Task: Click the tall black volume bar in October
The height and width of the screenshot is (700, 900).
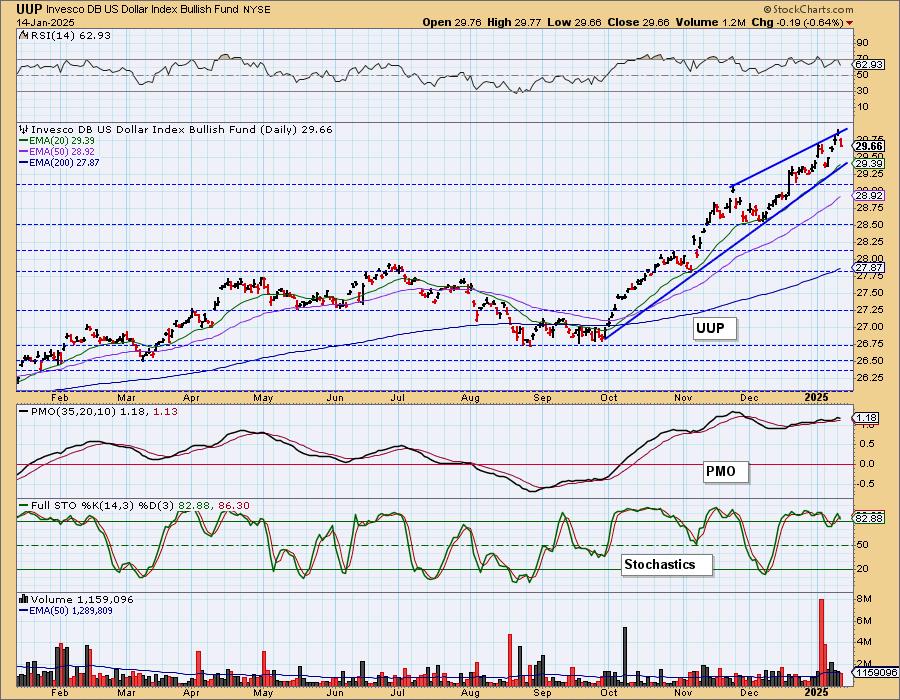Action: 624,657
